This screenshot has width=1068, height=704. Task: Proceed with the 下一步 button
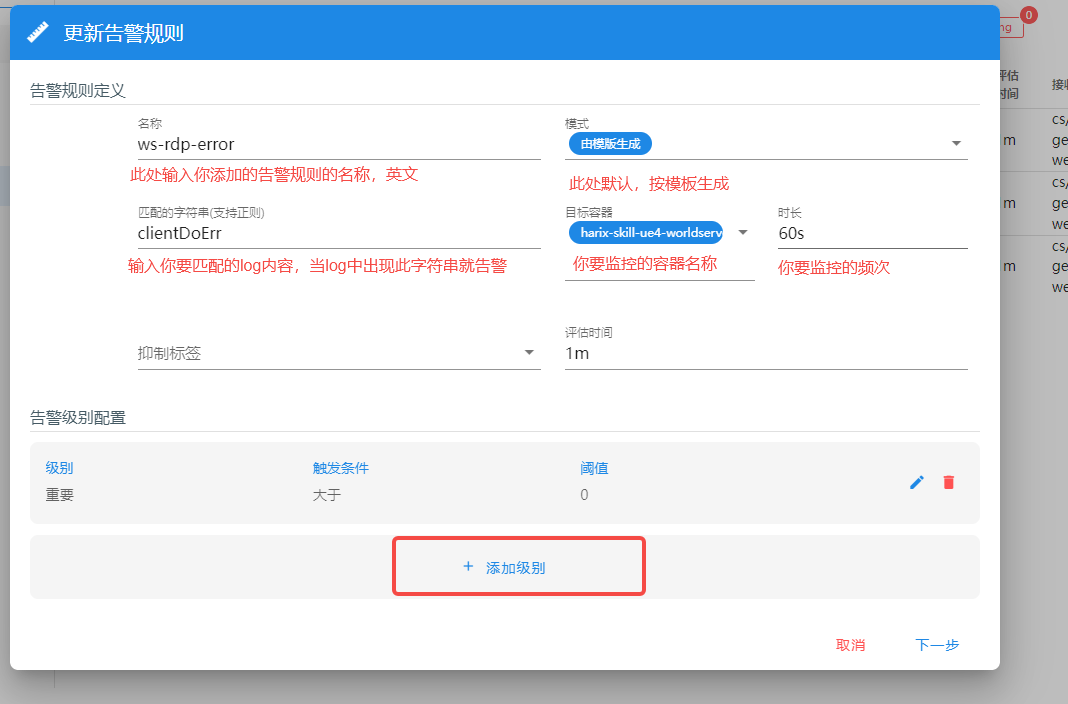(937, 645)
